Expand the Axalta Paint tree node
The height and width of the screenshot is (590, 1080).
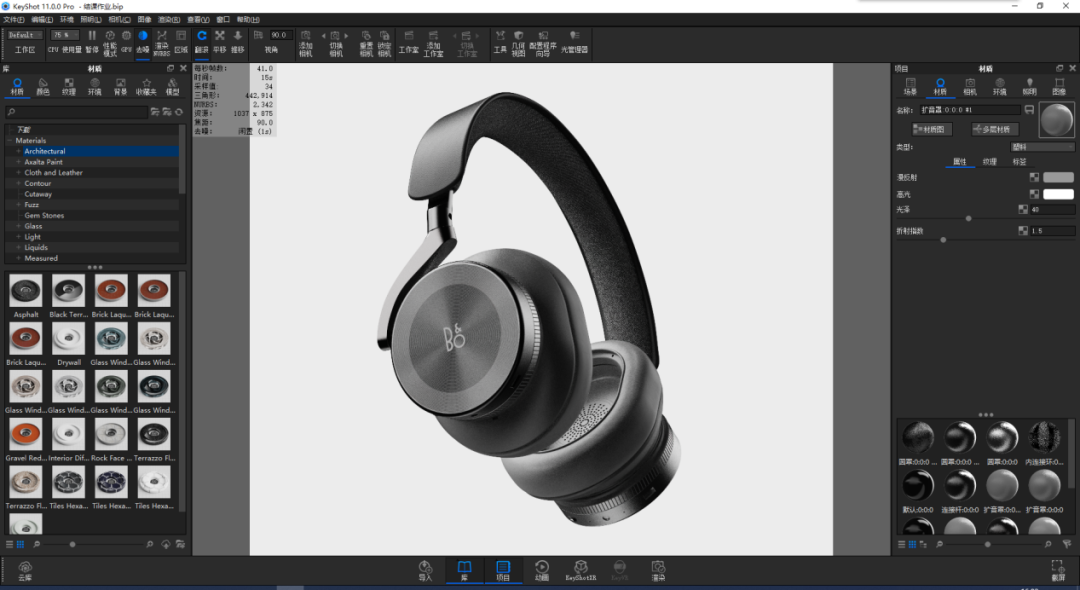coord(19,162)
